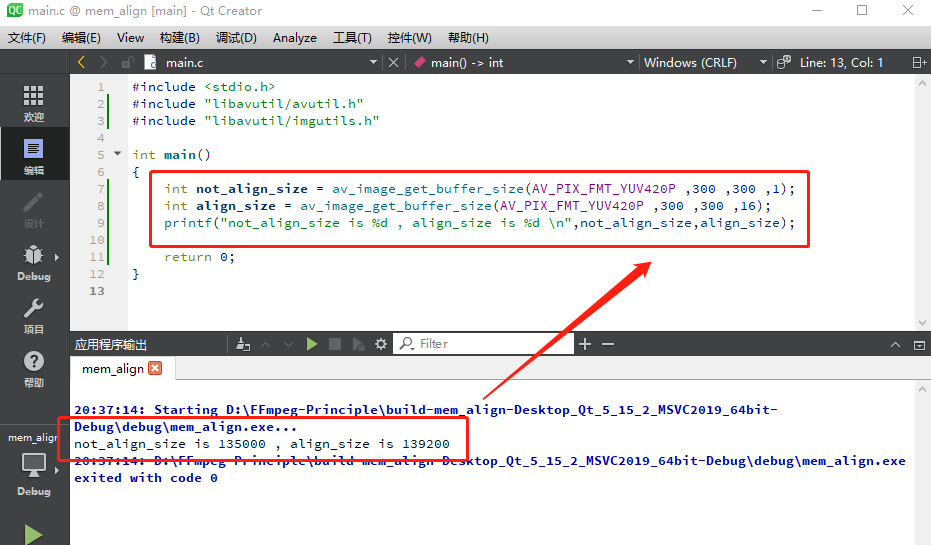
Task: Increase output font size with plus
Action: pos(585,344)
